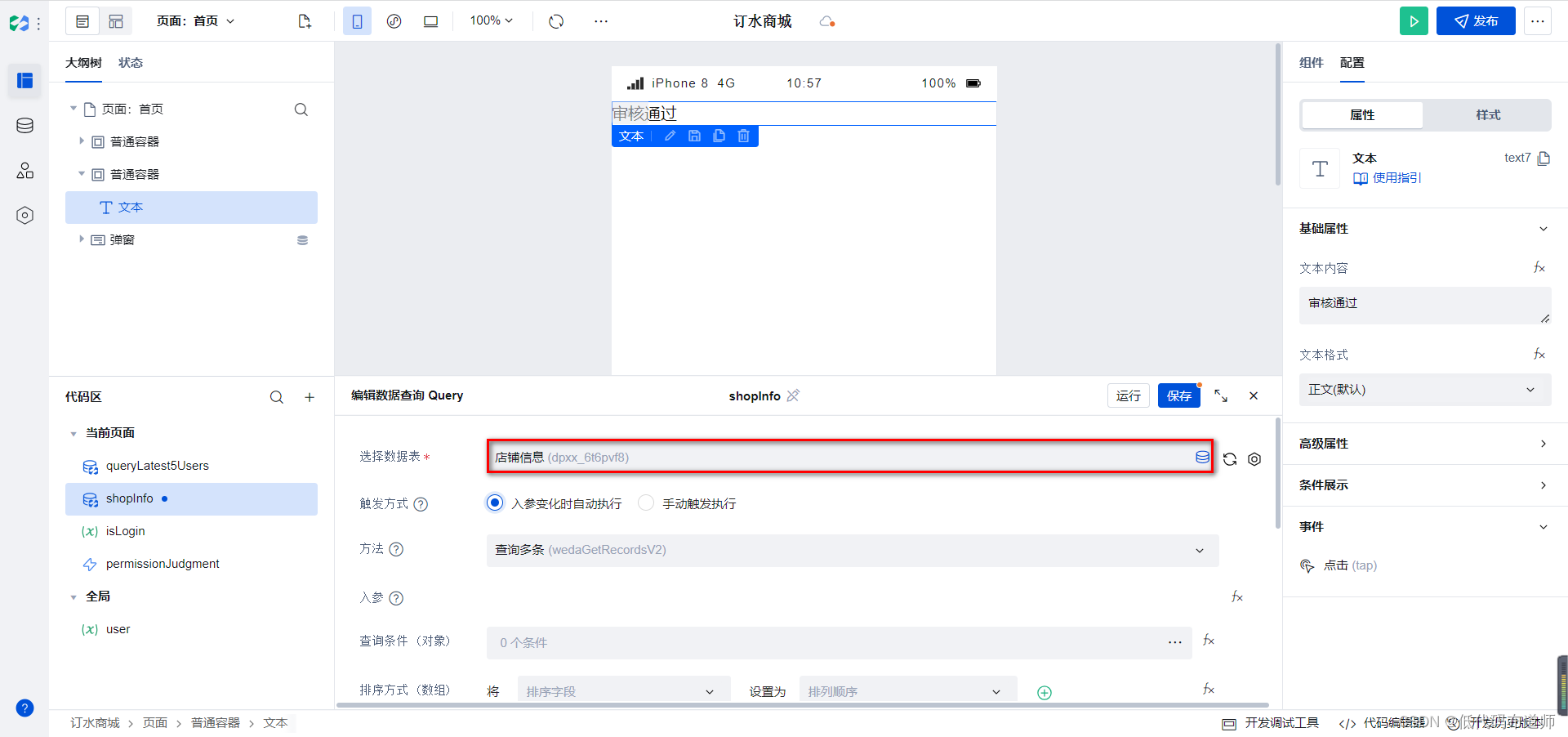1568x737 pixels.
Task: Collapse the second 普通容器 node
Action: [x=82, y=174]
